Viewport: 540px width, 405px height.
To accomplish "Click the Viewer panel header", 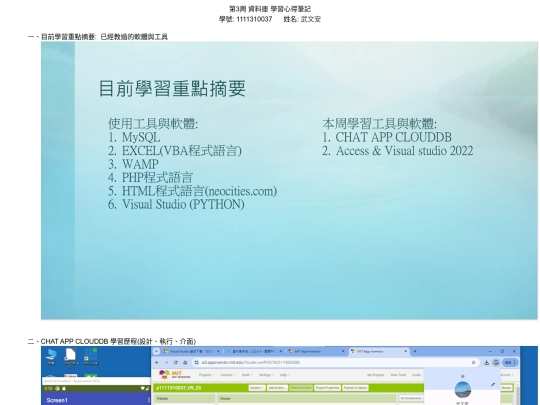I will coord(307,398).
